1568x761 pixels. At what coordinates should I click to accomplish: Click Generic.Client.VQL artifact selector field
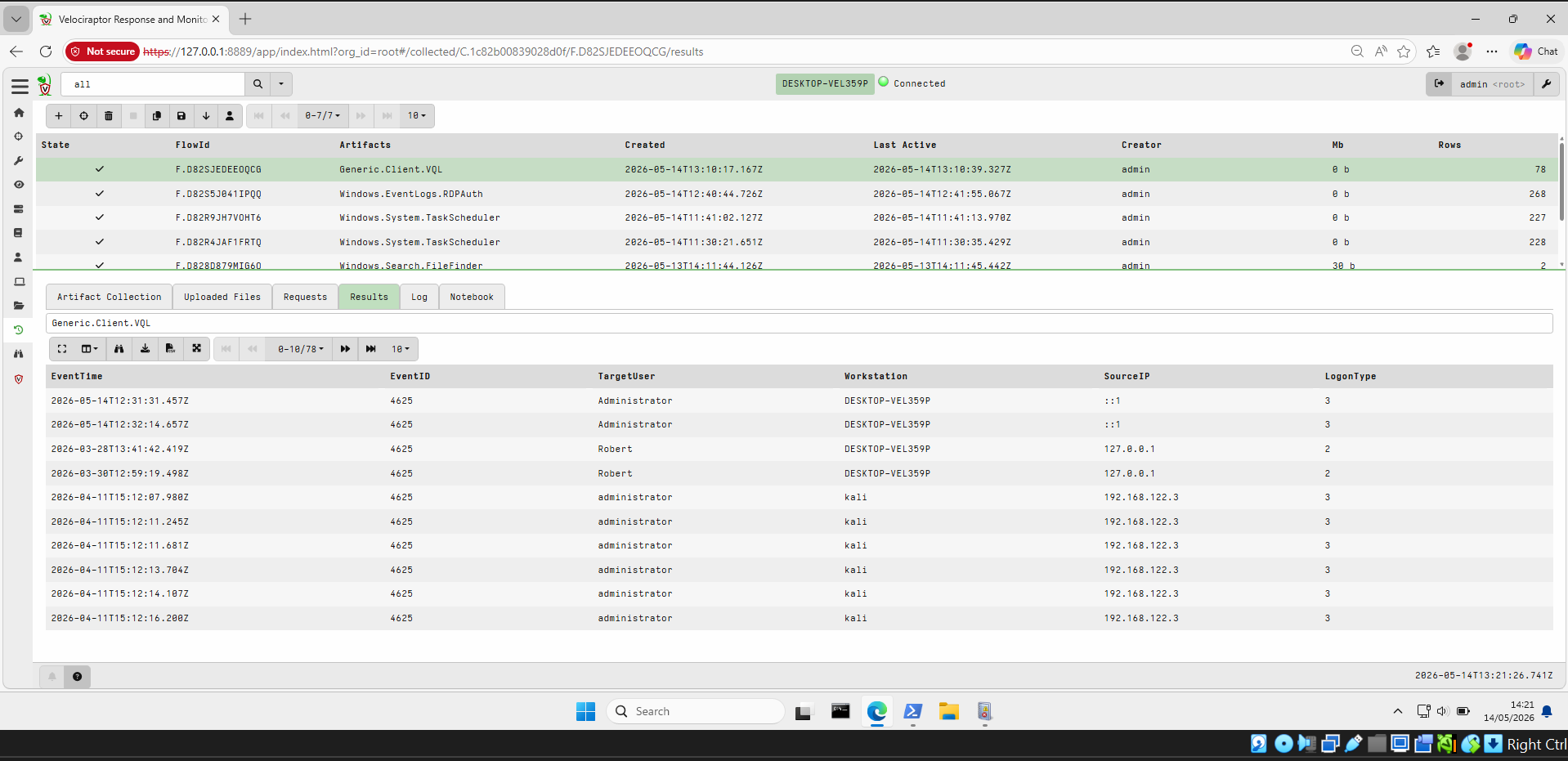799,323
